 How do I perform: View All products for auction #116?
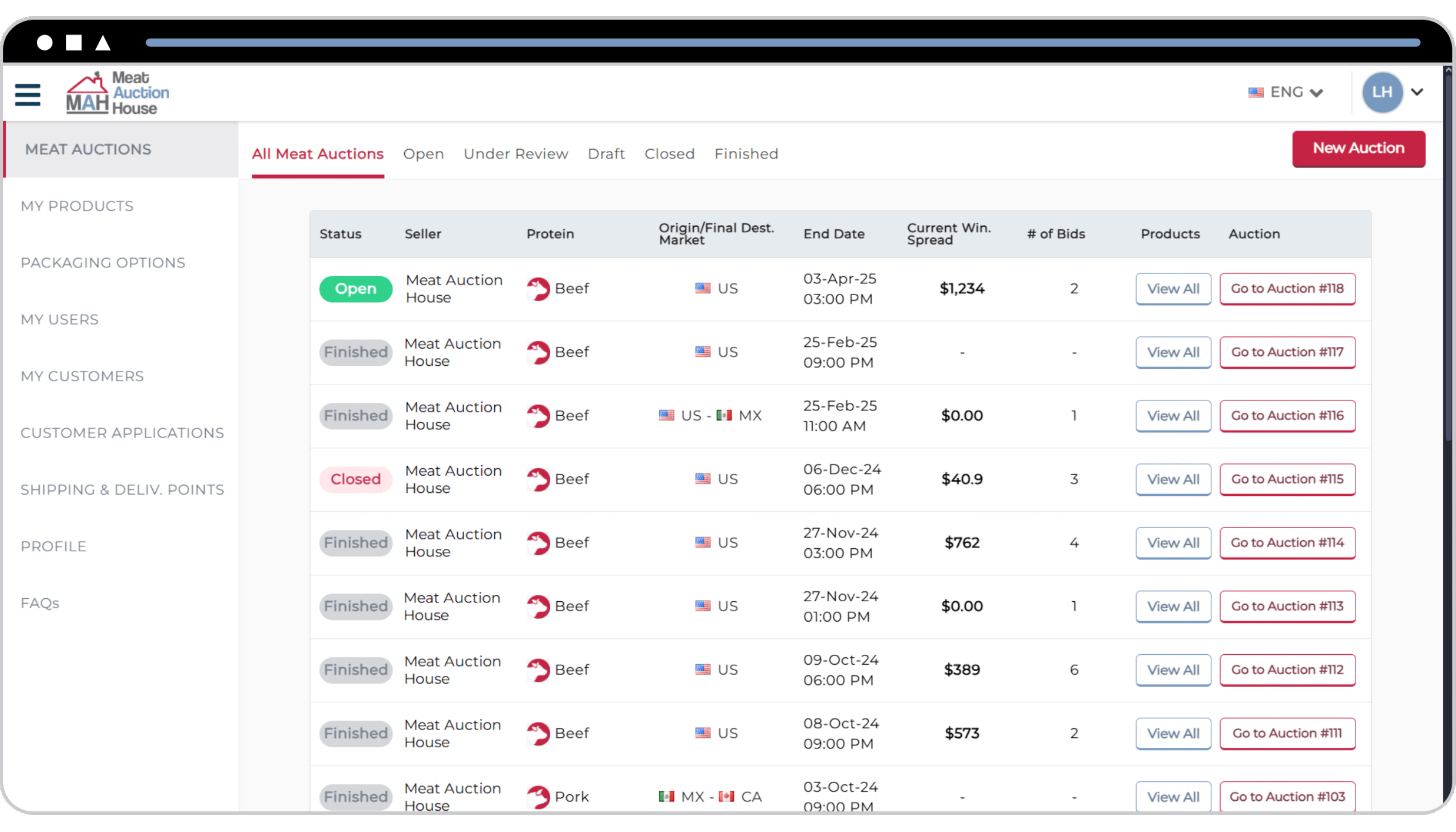pyautogui.click(x=1173, y=415)
